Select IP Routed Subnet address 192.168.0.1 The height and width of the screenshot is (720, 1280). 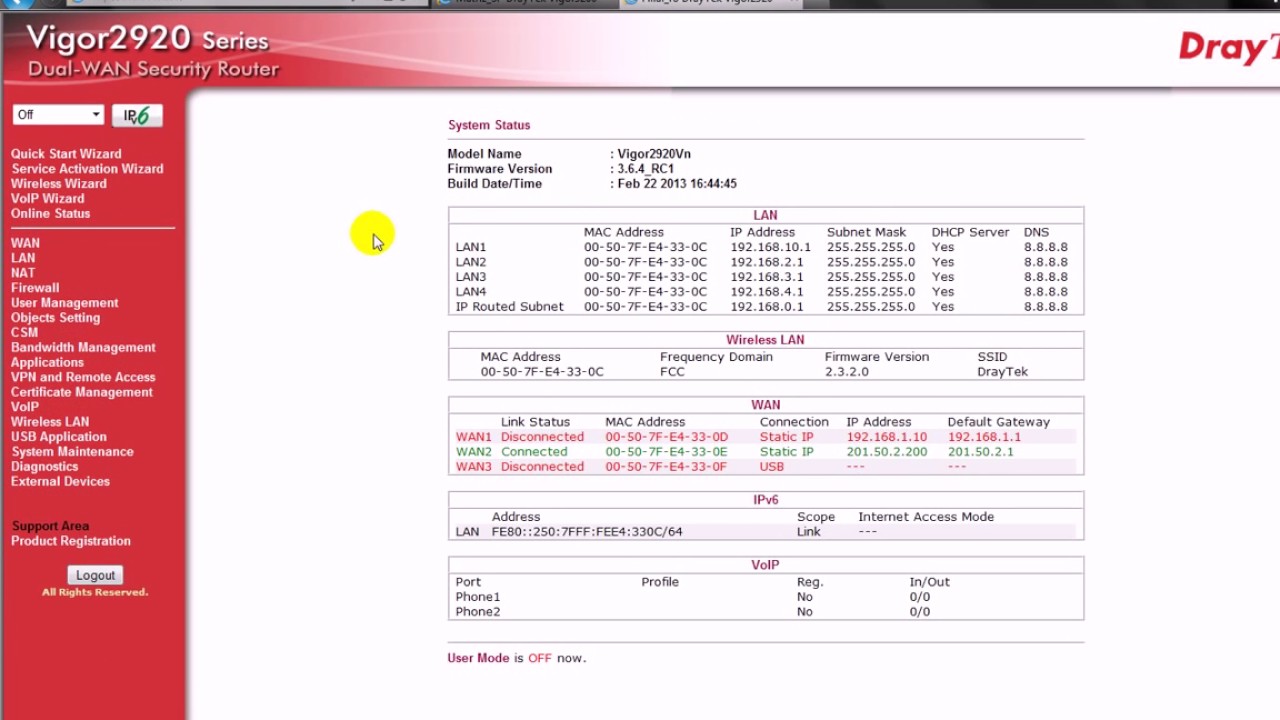click(x=766, y=307)
